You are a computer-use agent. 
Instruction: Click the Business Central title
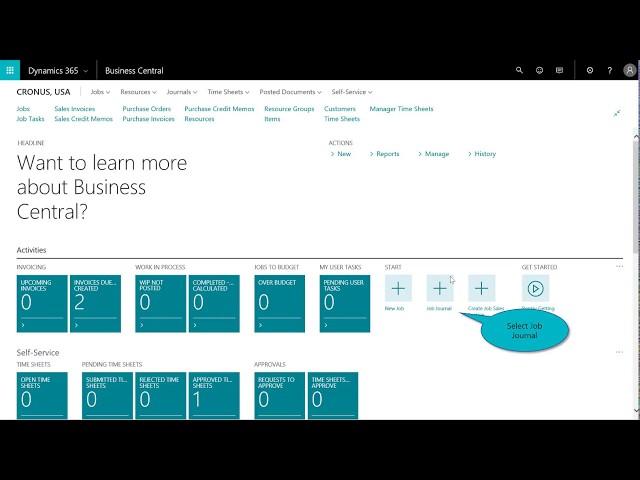click(x=134, y=71)
